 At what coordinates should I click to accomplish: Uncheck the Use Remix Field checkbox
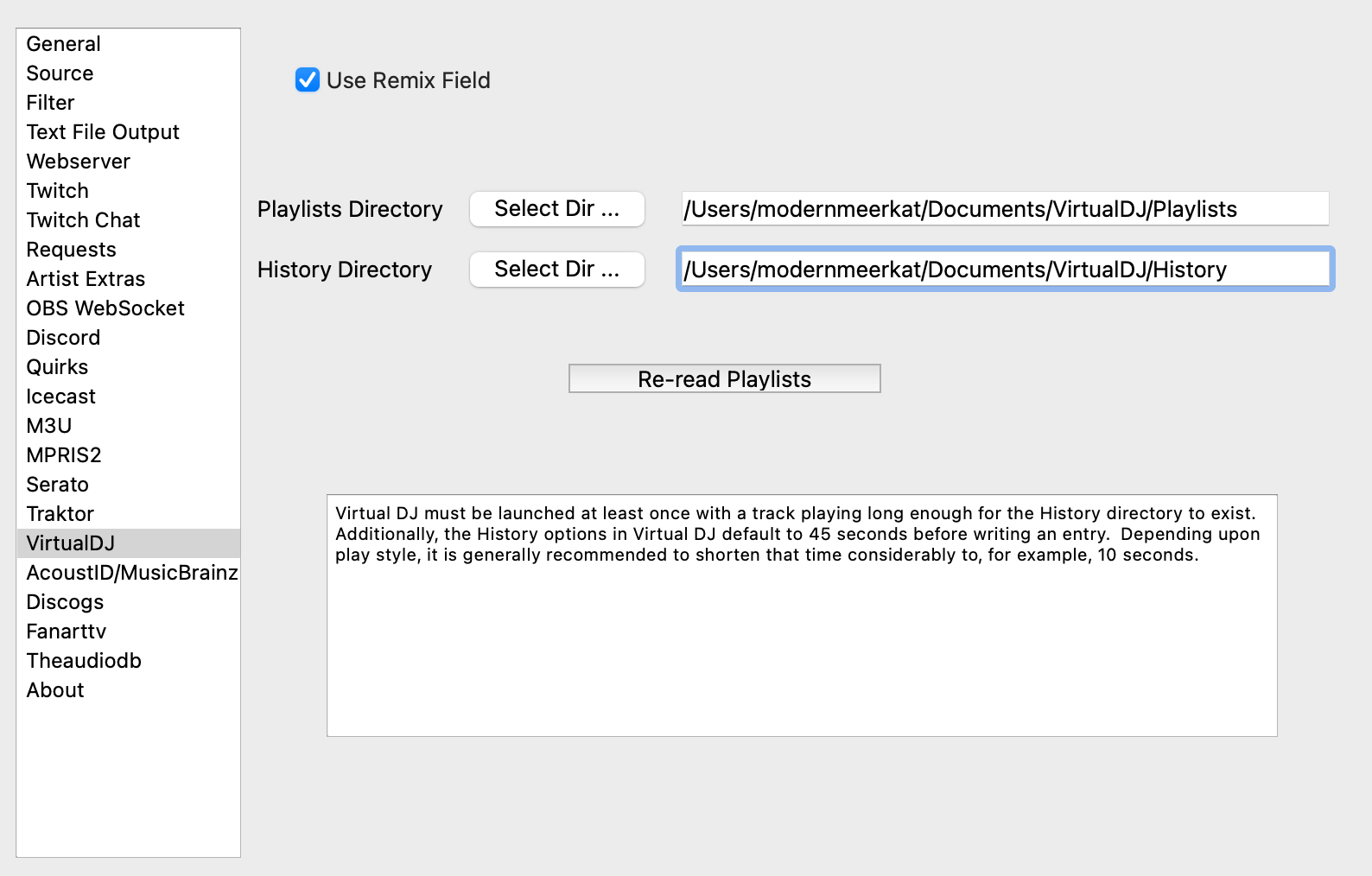308,80
